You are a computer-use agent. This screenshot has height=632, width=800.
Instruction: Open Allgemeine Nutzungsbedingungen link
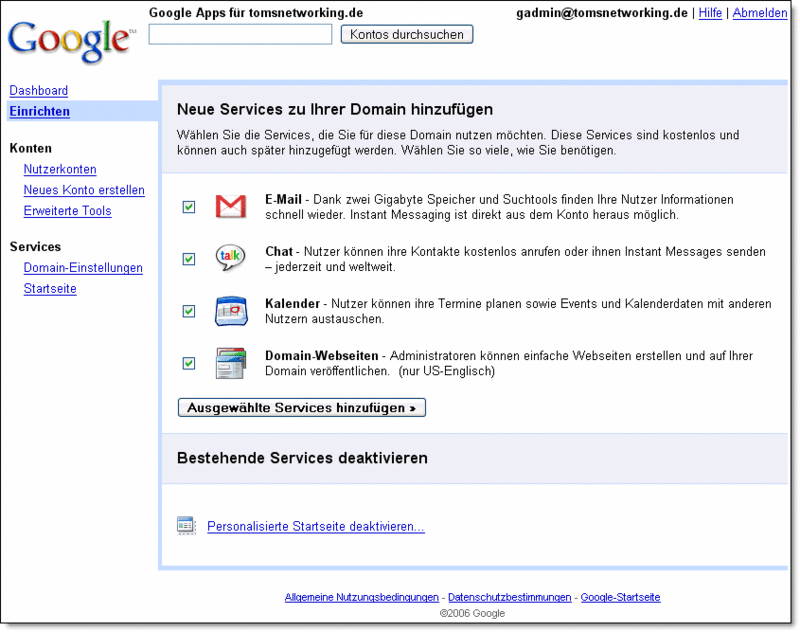point(362,597)
